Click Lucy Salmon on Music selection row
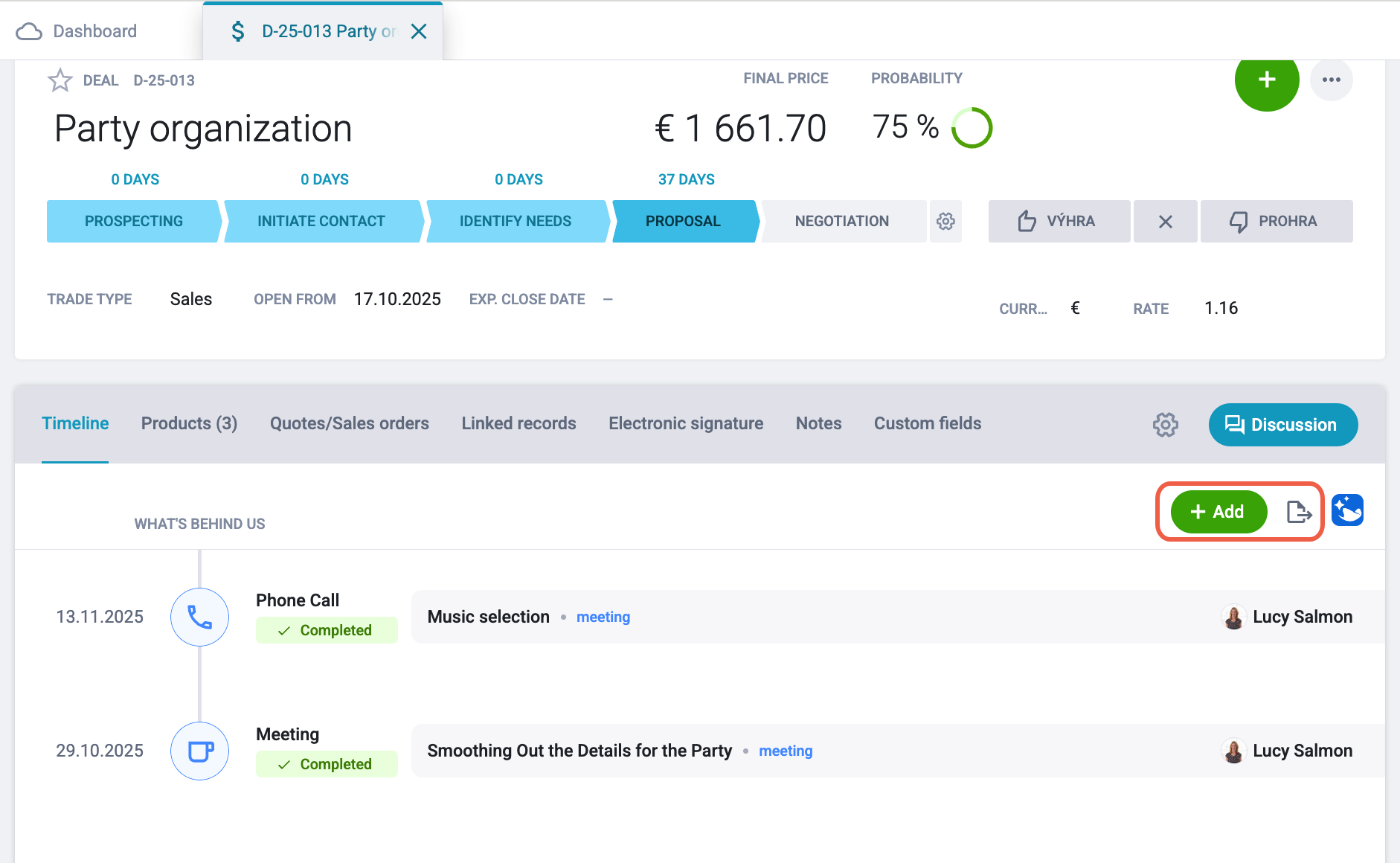The width and height of the screenshot is (1400, 863). pyautogui.click(x=1287, y=617)
